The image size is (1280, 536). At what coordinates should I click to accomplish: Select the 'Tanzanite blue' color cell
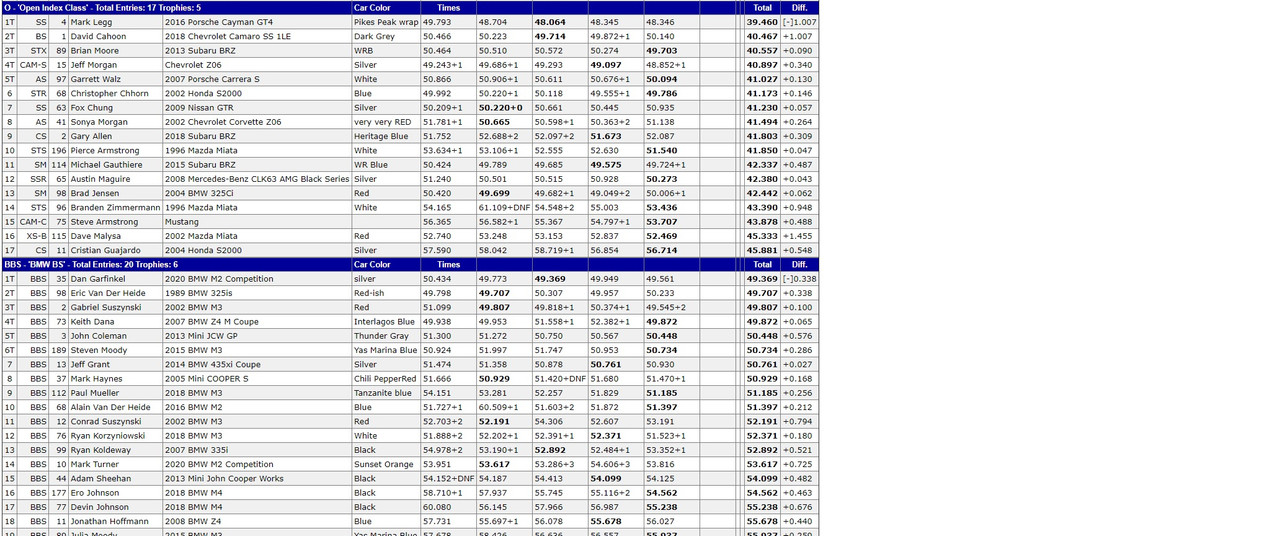[x=383, y=393]
